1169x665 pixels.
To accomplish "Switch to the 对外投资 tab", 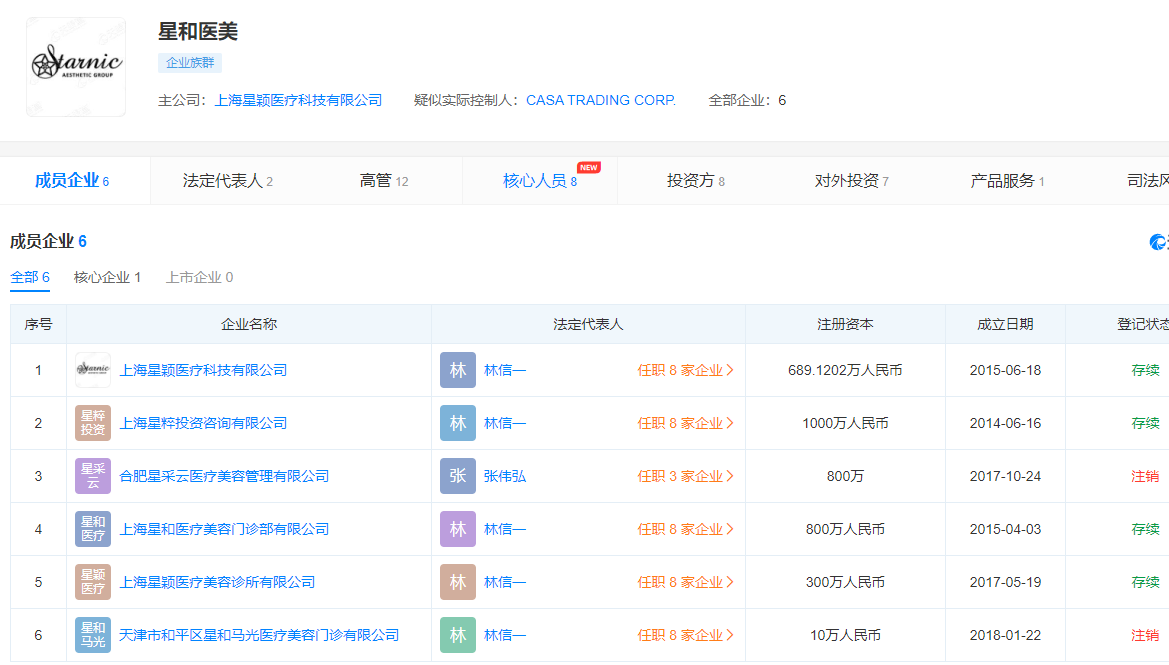I will coord(851,181).
